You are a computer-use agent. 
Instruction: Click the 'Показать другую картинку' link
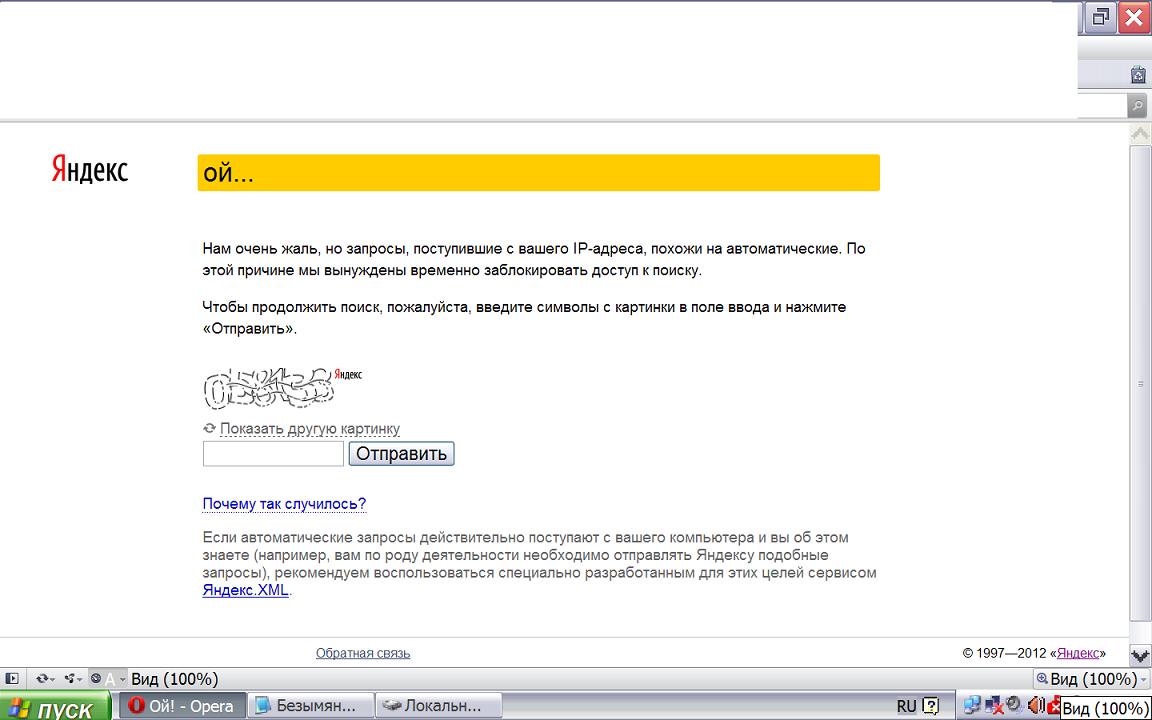[x=310, y=428]
